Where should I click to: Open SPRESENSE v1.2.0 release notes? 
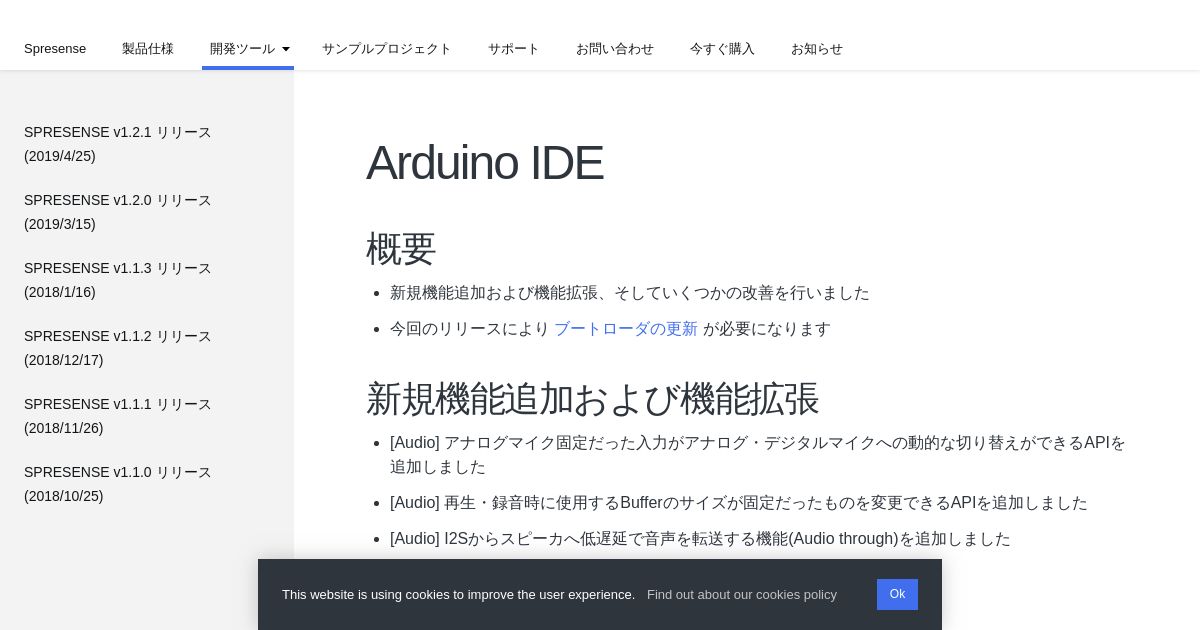click(118, 212)
